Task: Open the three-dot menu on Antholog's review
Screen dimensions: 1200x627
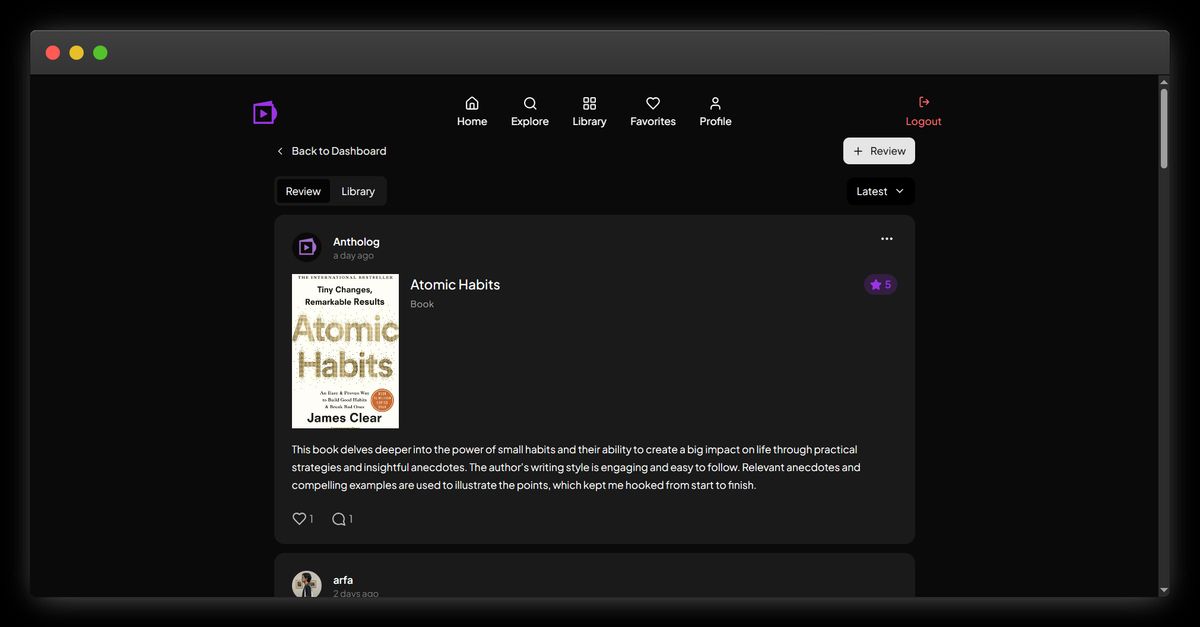Action: pos(886,239)
